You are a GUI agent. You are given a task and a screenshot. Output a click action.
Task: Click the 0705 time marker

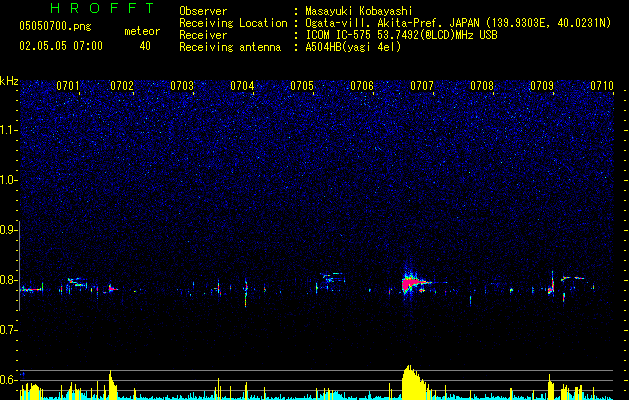point(302,86)
